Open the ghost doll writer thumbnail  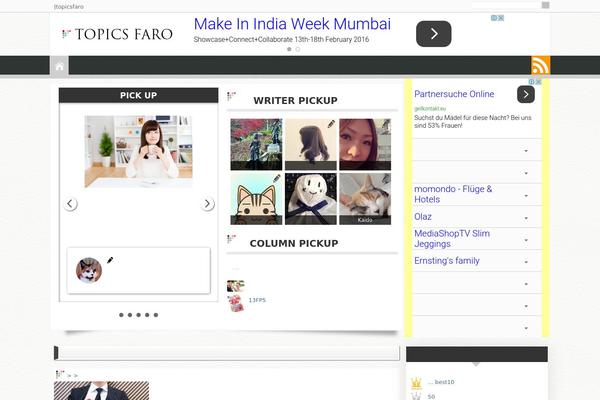[311, 199]
